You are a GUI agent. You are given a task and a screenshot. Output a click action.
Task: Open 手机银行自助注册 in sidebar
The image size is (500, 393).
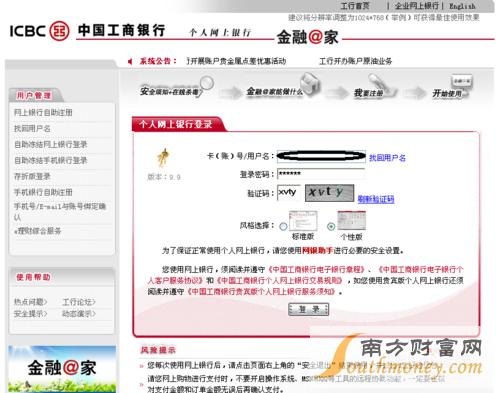(x=43, y=192)
